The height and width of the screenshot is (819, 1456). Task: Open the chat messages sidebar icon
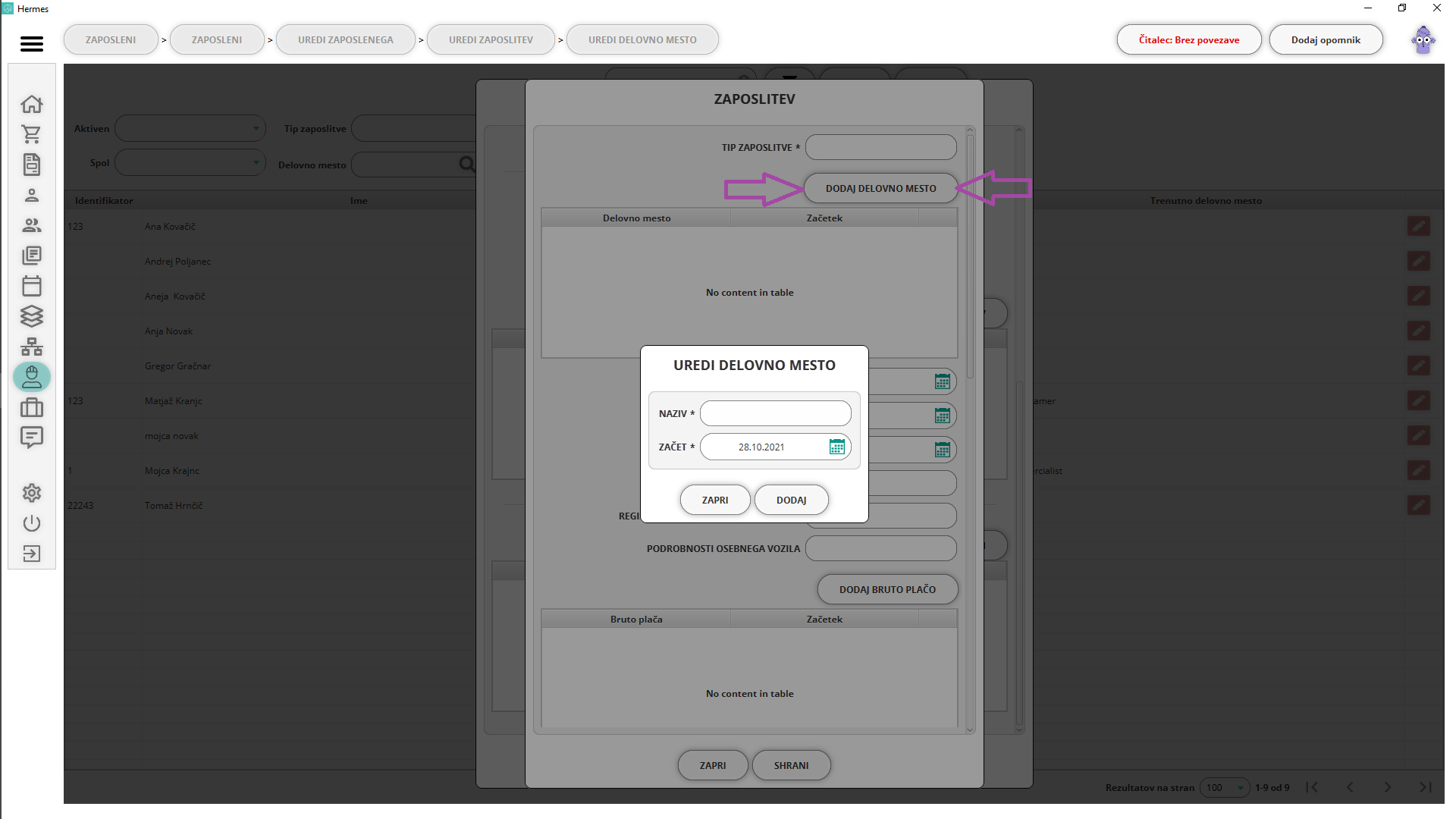coord(31,438)
